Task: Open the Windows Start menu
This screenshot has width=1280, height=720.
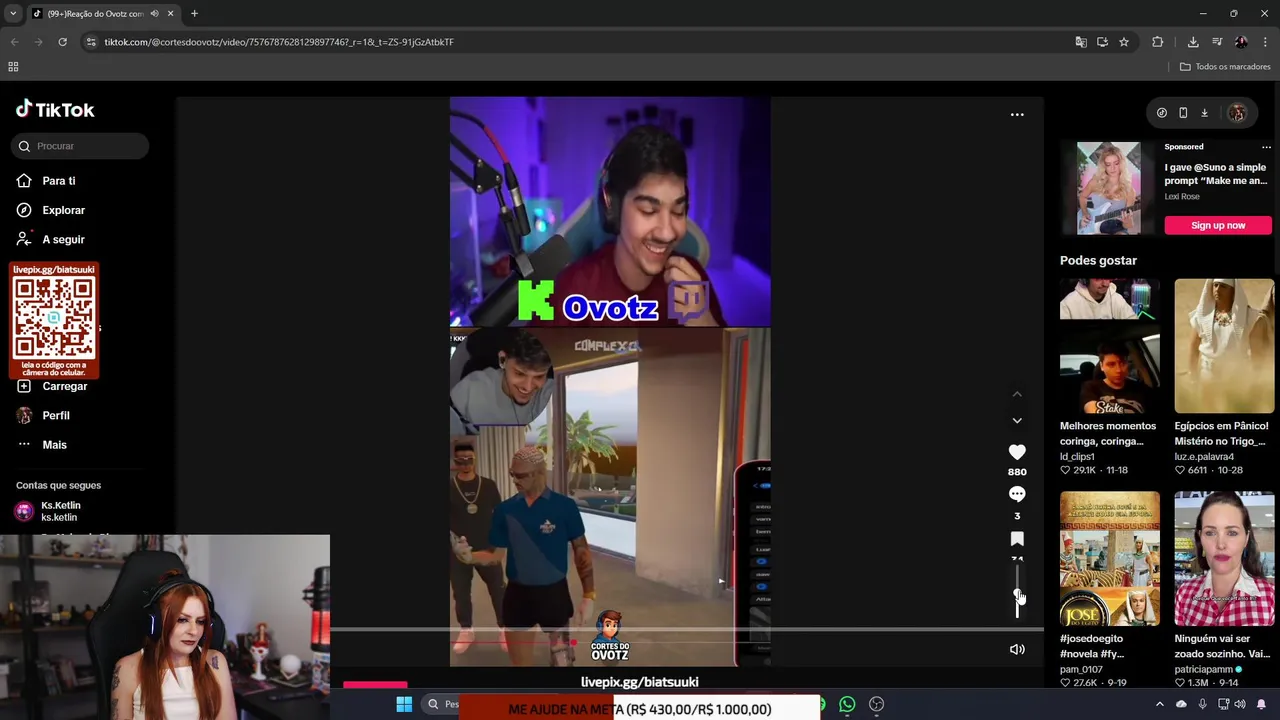Action: 404,705
